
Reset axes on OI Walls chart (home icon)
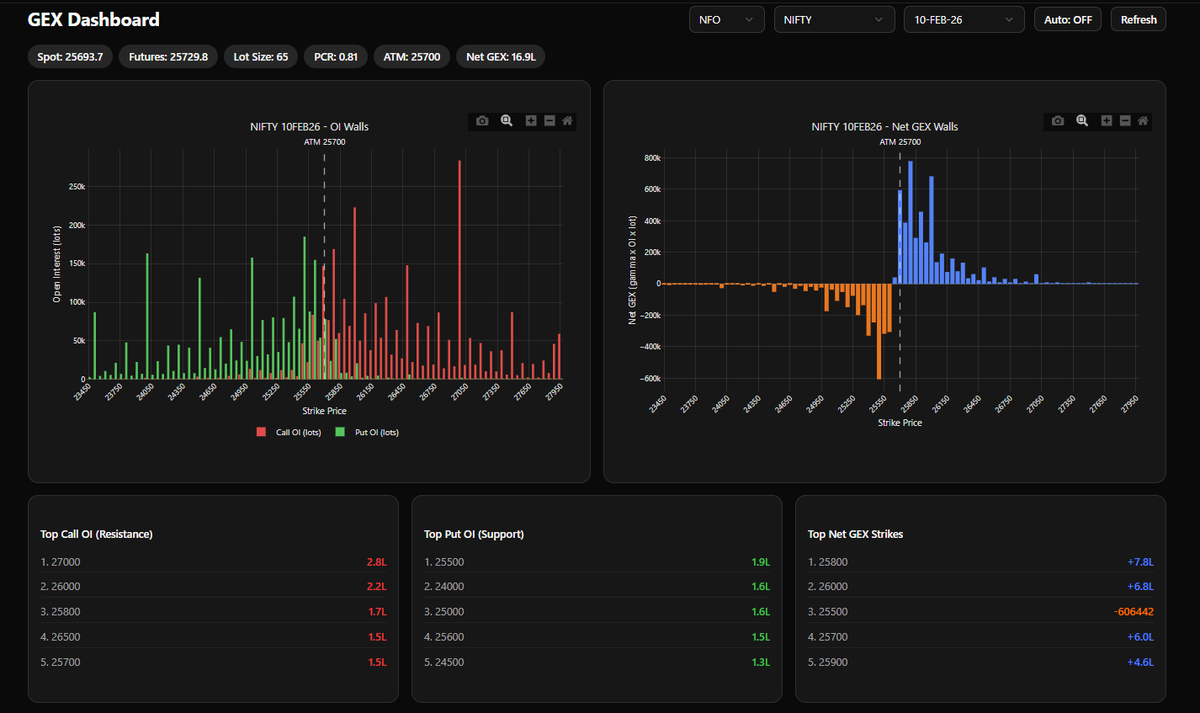click(567, 120)
